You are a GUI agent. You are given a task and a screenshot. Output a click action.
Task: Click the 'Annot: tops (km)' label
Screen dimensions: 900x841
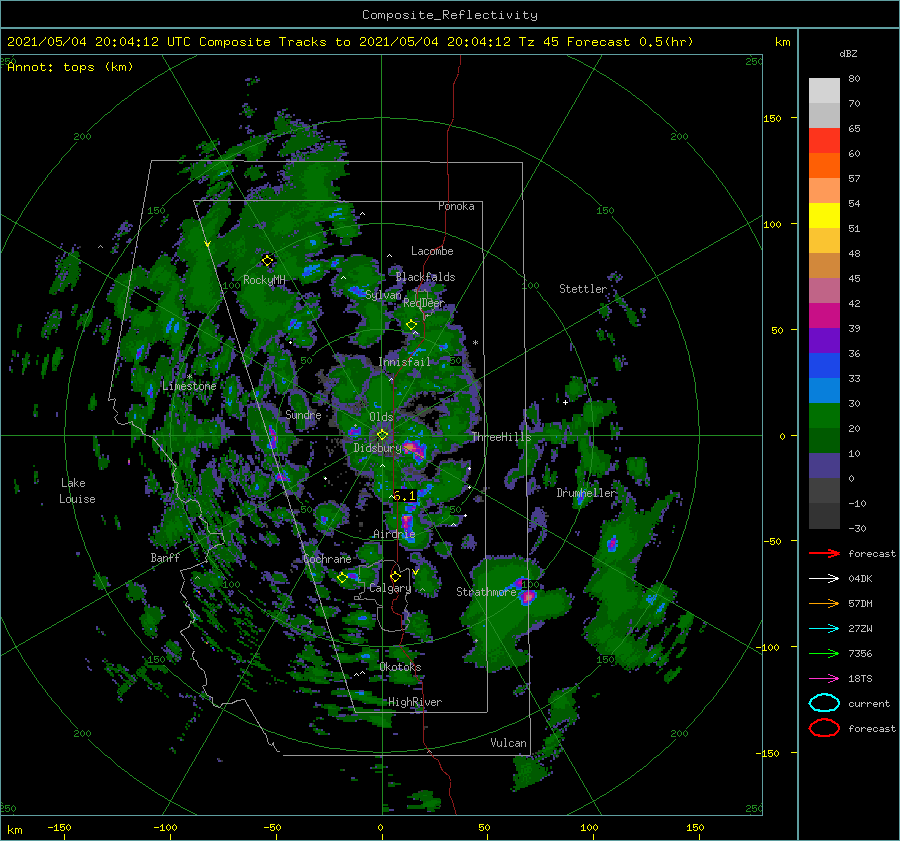(x=70, y=67)
